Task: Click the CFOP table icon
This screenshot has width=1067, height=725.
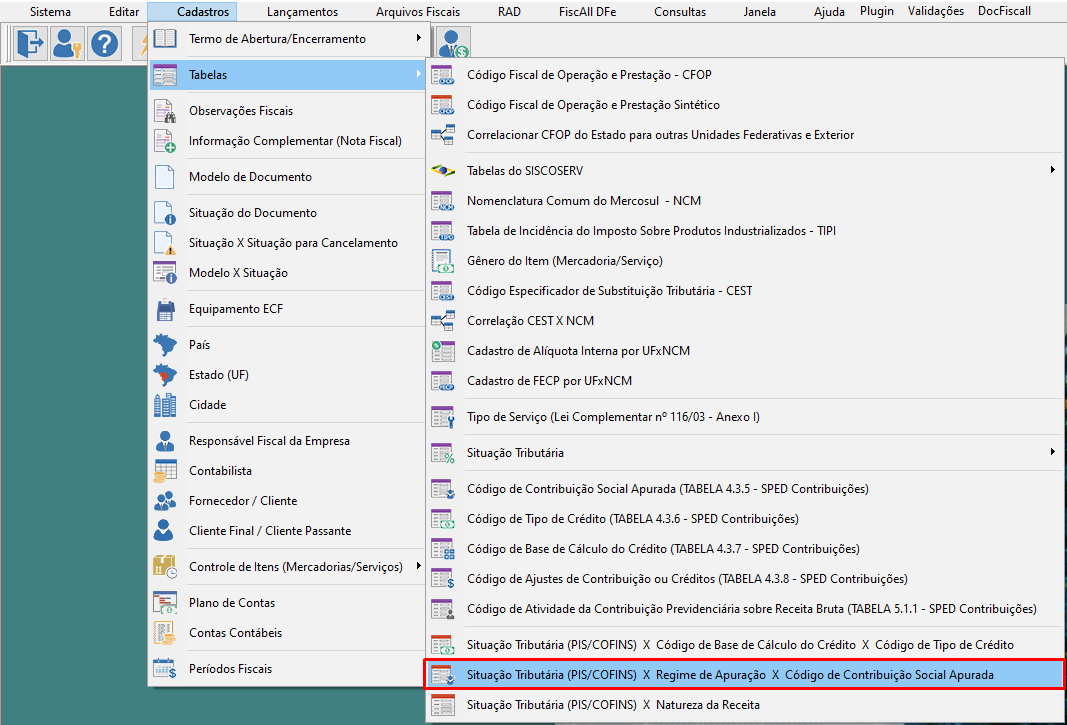Action: click(442, 75)
